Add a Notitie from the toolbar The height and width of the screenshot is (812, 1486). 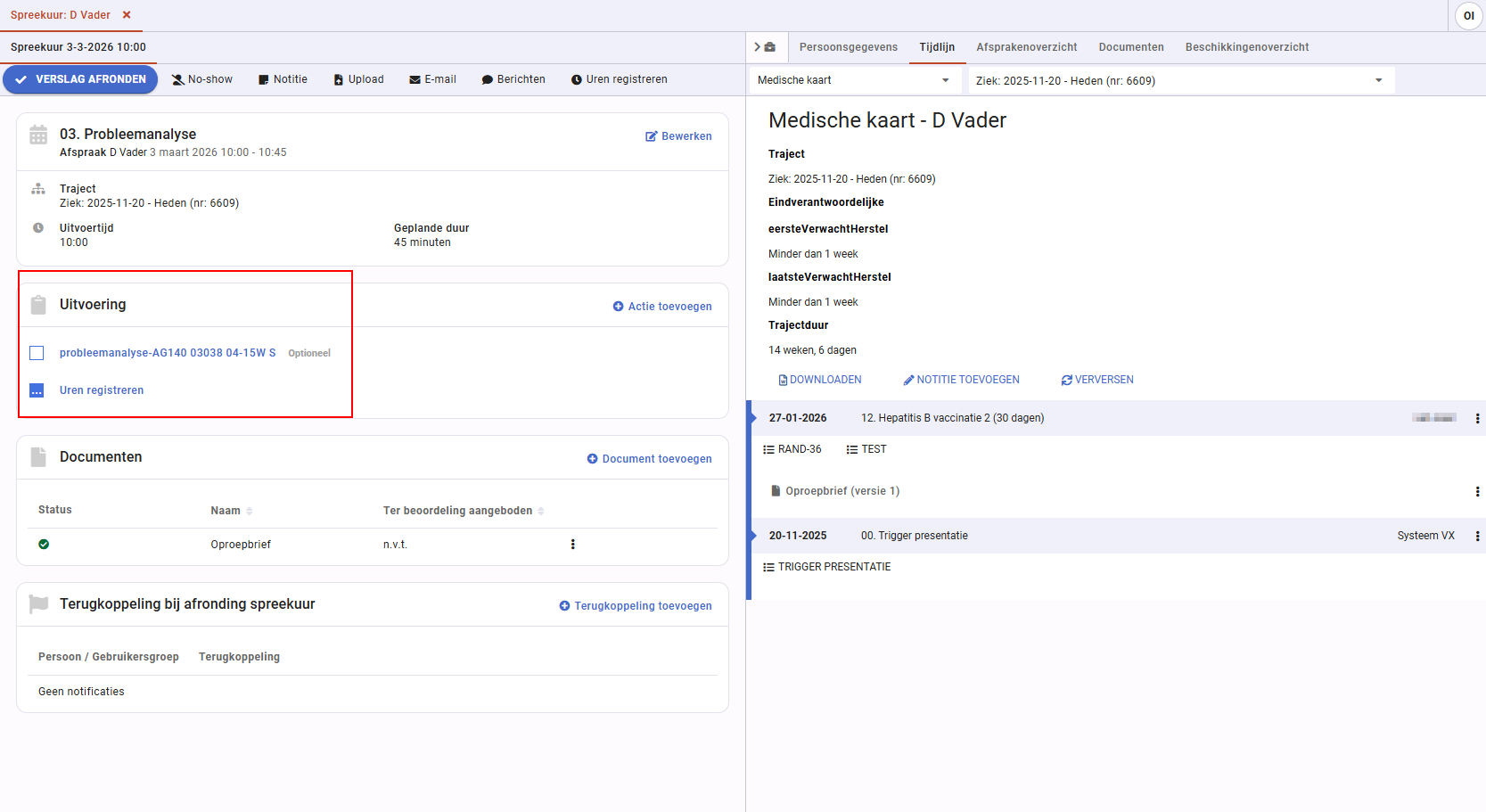point(283,79)
